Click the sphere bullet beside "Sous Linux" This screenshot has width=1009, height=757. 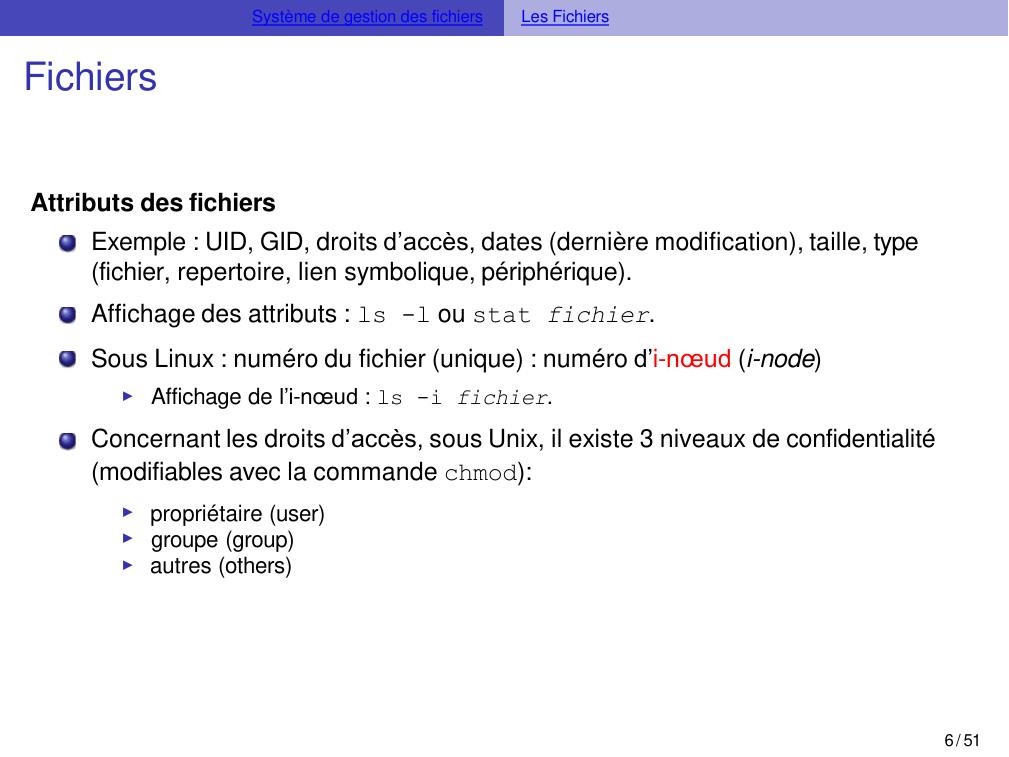click(67, 359)
